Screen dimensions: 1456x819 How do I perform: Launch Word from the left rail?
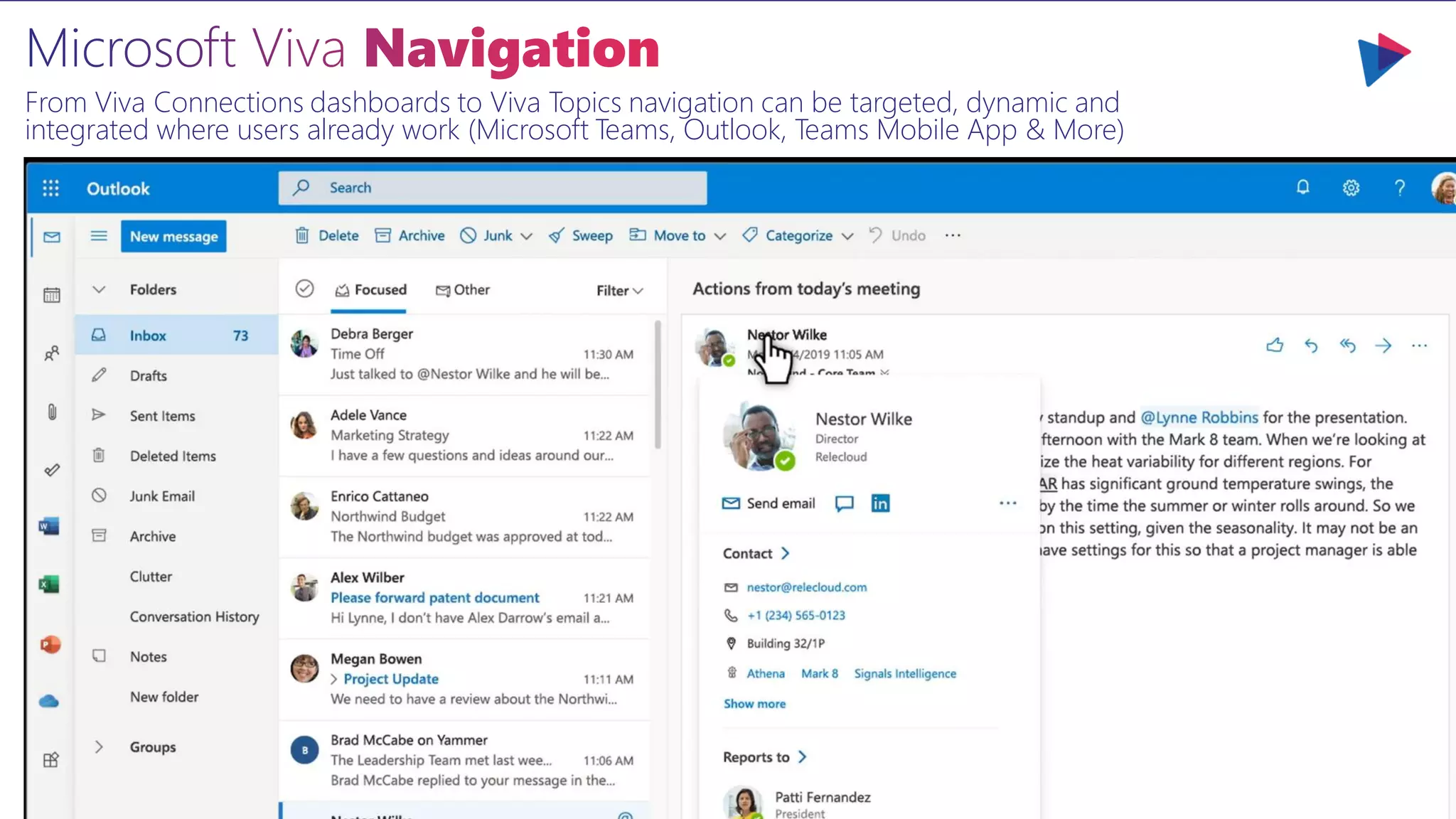pos(49,526)
